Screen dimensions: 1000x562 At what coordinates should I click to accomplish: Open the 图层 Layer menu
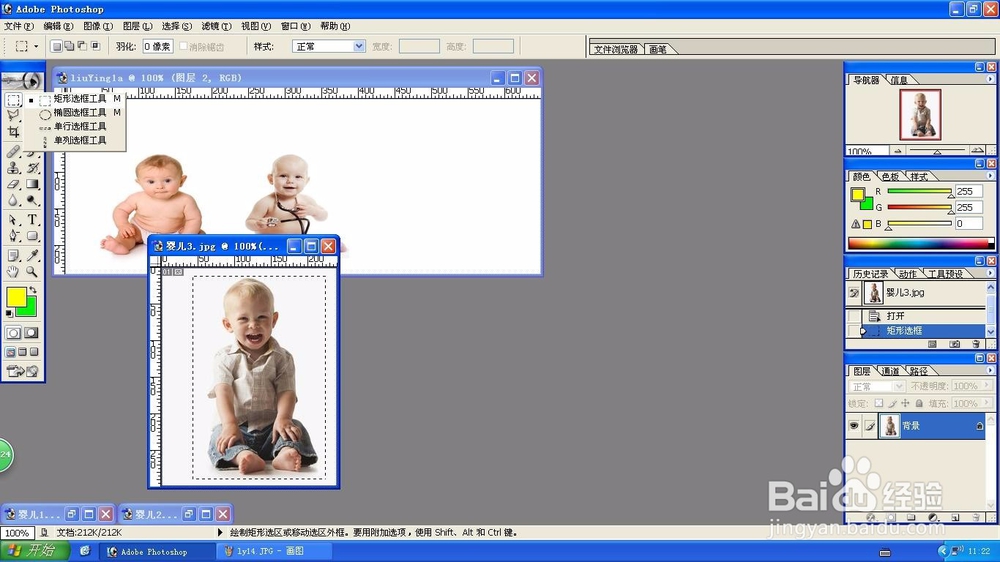coord(137,26)
